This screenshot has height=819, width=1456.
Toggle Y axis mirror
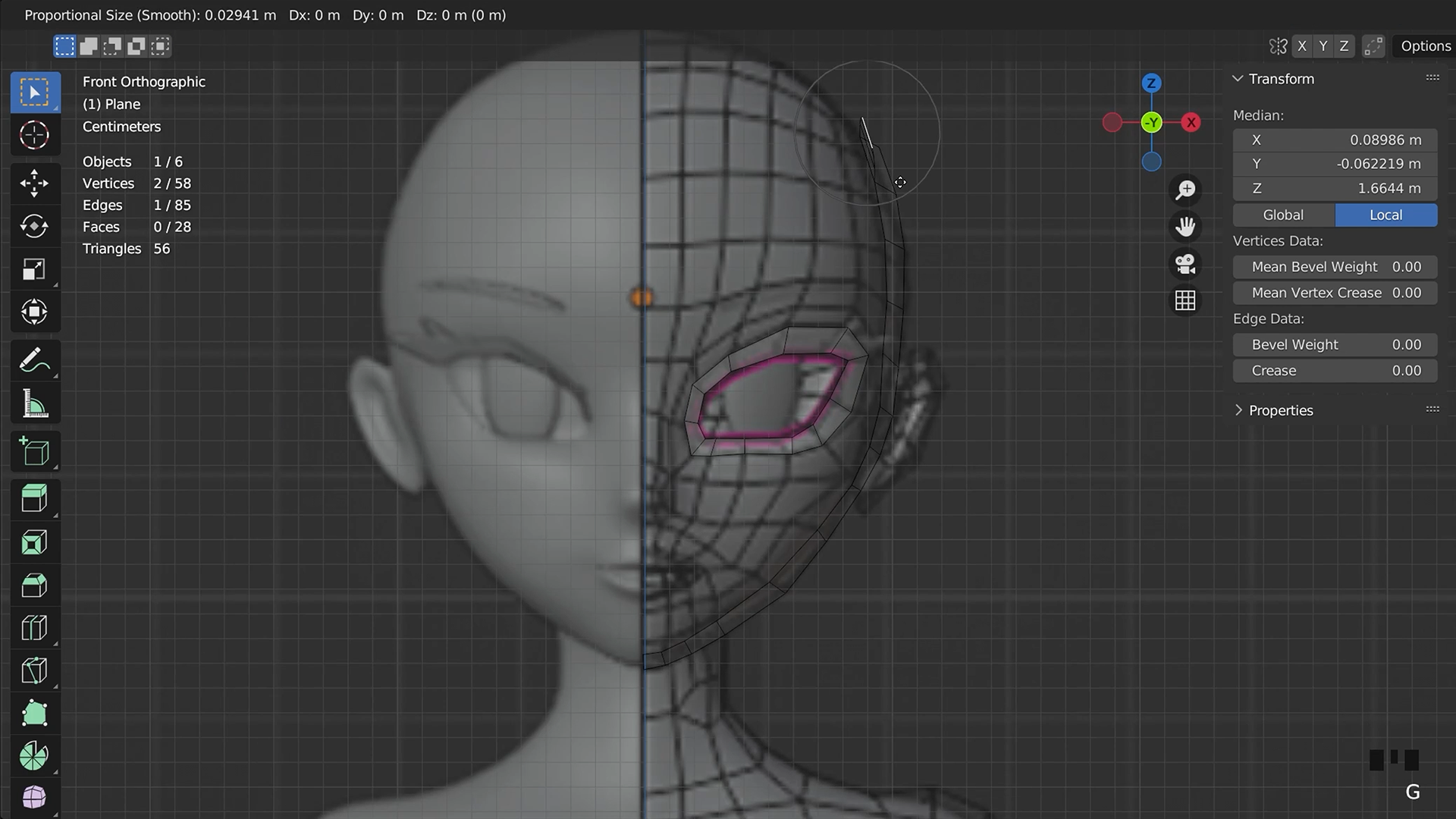click(x=1323, y=46)
